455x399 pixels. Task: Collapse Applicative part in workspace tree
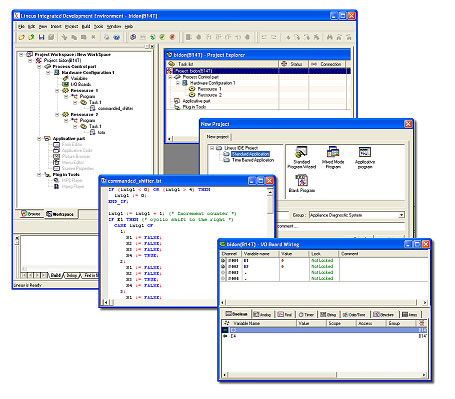(x=39, y=138)
